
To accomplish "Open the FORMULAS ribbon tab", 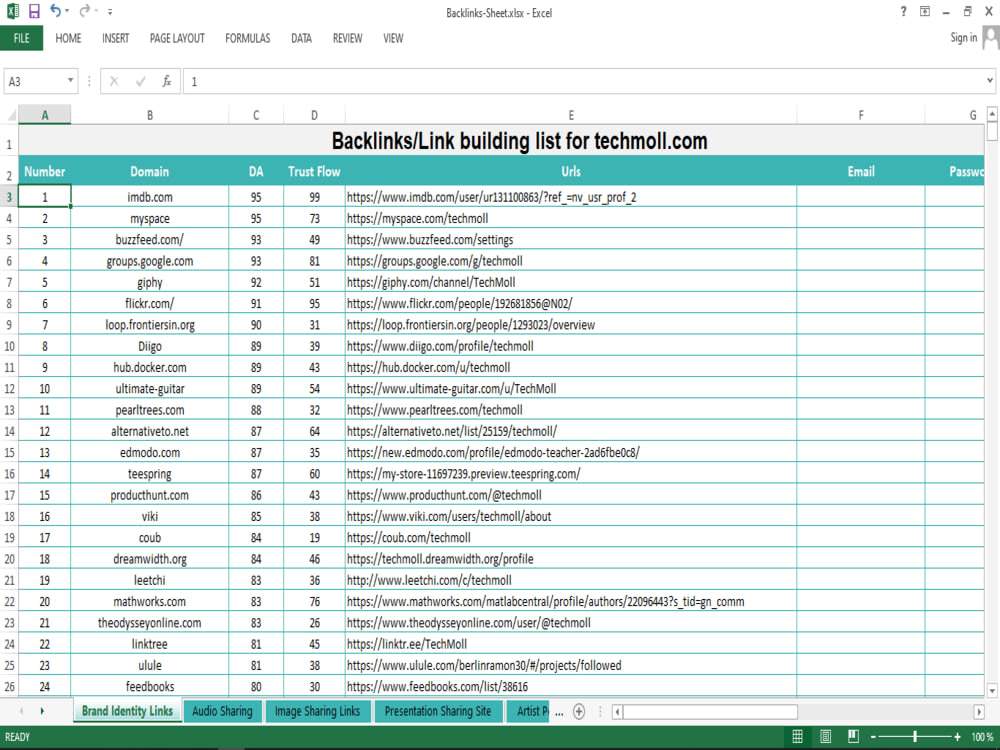I will (247, 38).
